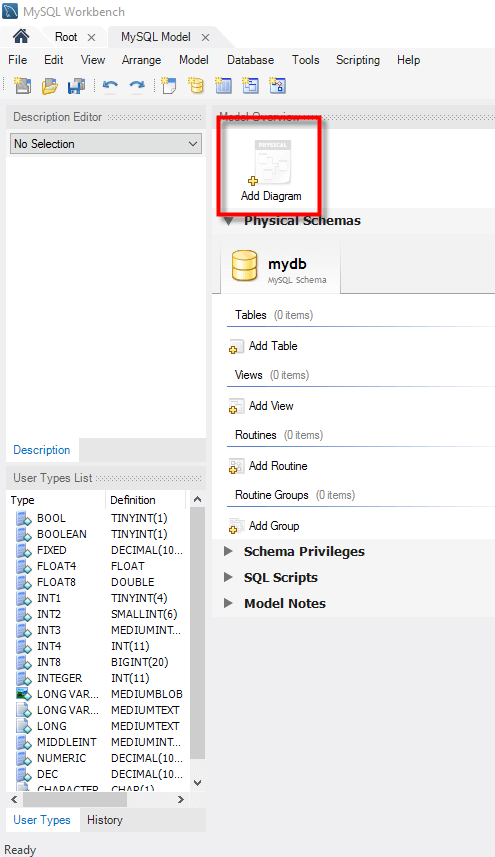Viewport: 495px width, 857px height.
Task: Open the No Selection dropdown
Action: 106,144
